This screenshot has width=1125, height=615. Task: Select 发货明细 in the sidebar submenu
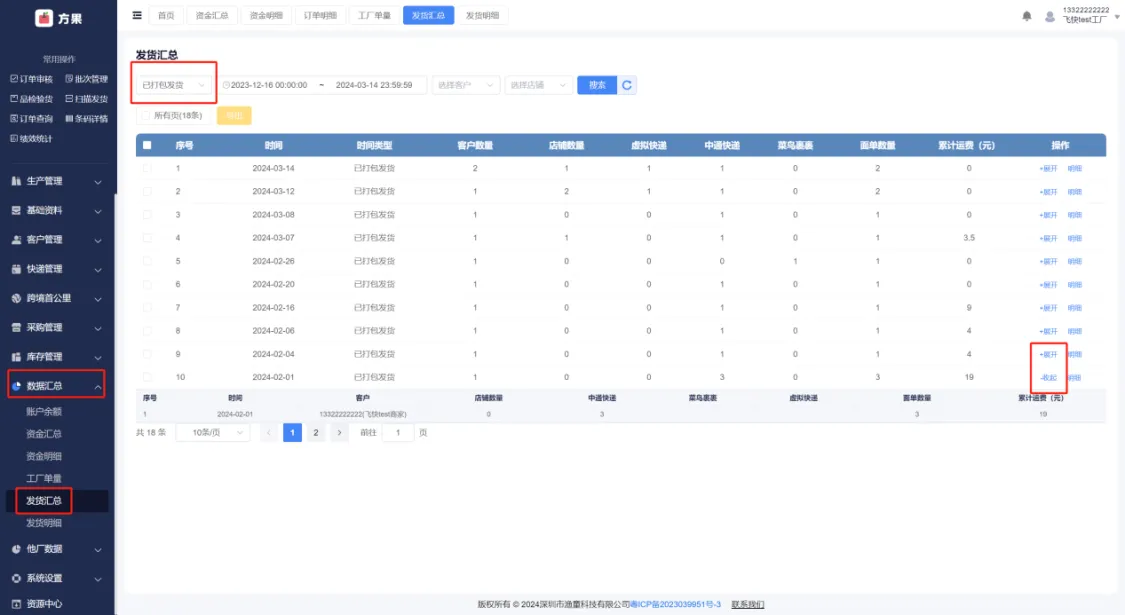44,523
